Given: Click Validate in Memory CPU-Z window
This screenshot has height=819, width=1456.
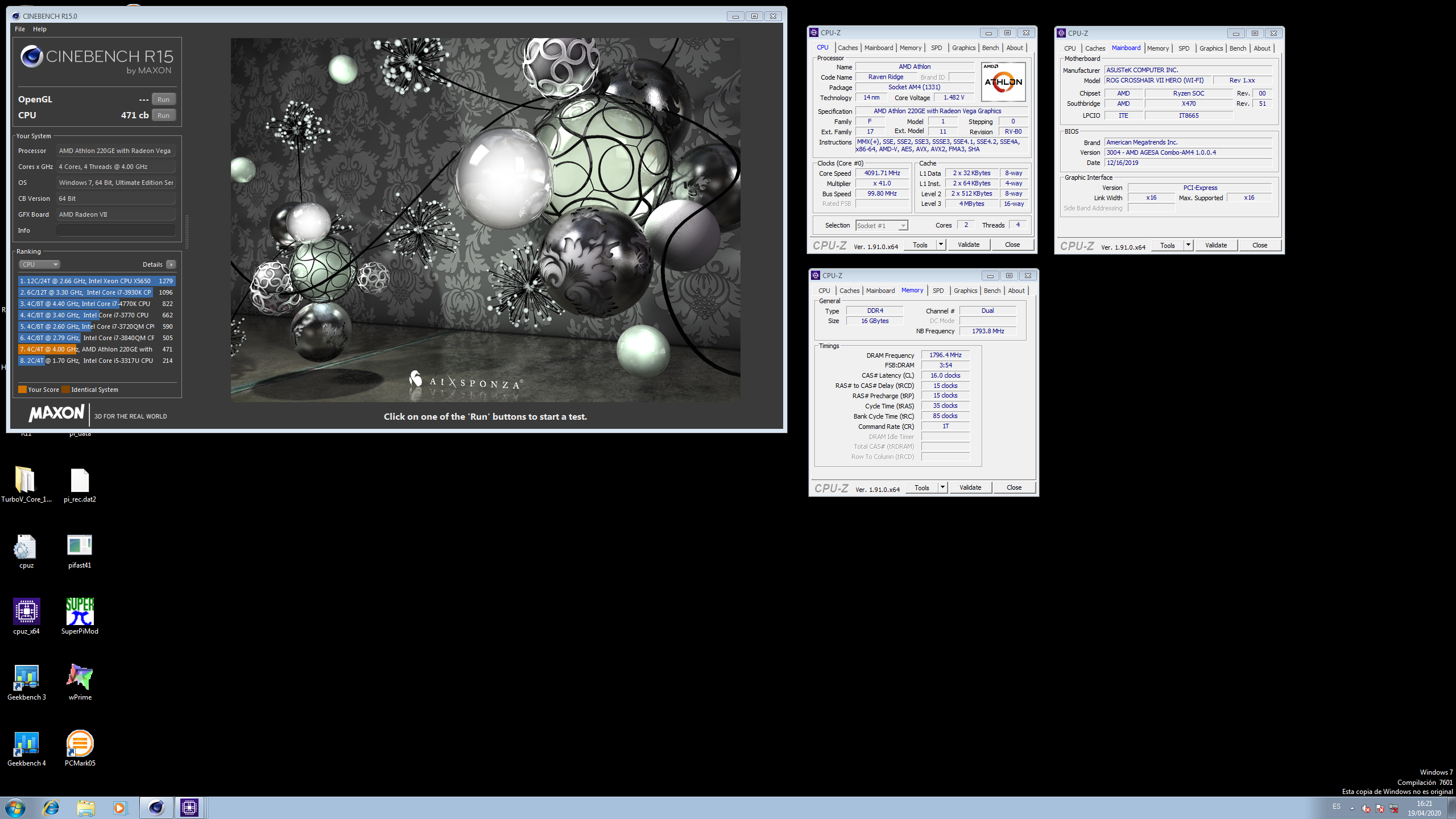Looking at the screenshot, I should tap(970, 487).
